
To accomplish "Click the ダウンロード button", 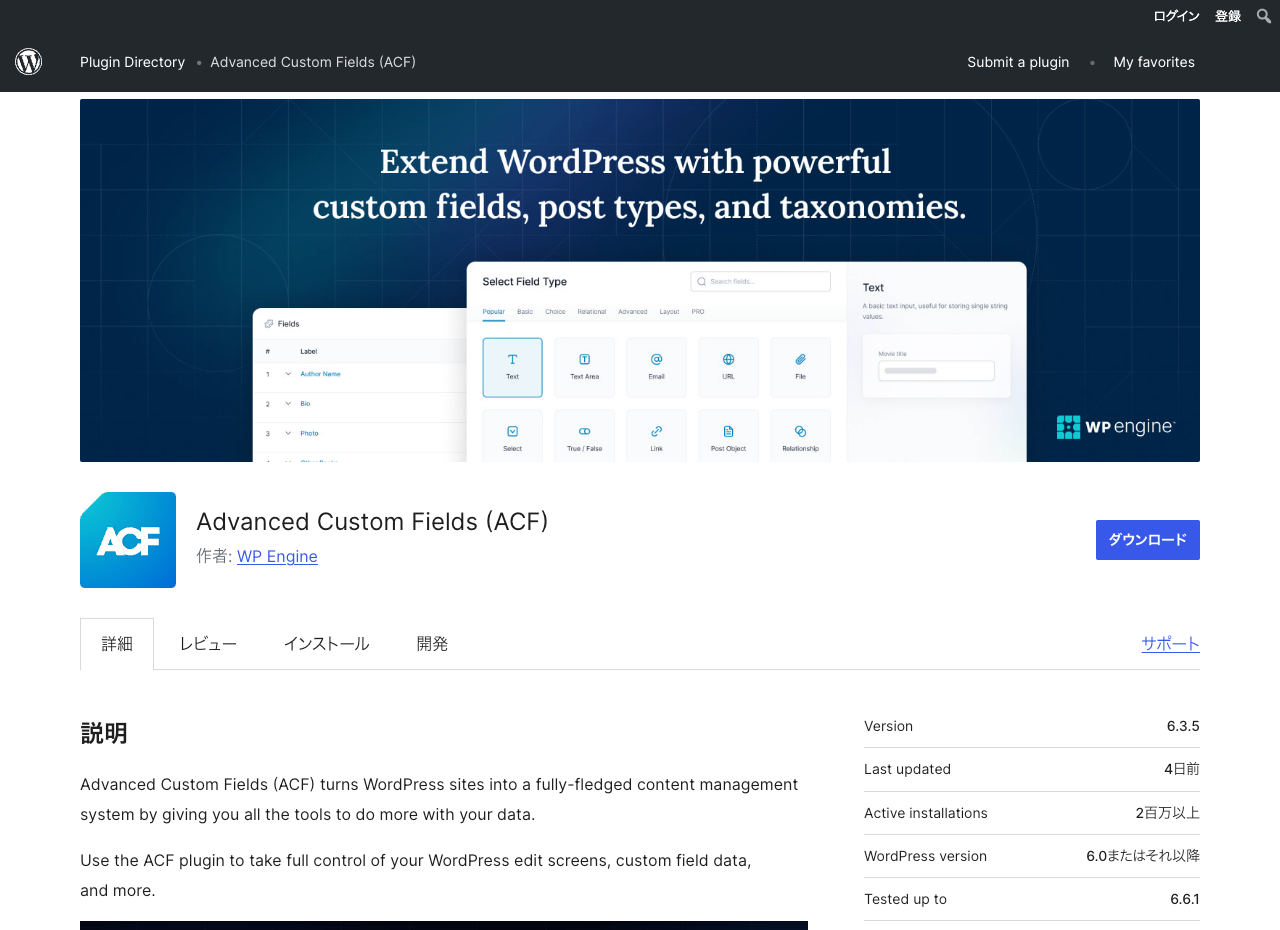I will (1148, 540).
